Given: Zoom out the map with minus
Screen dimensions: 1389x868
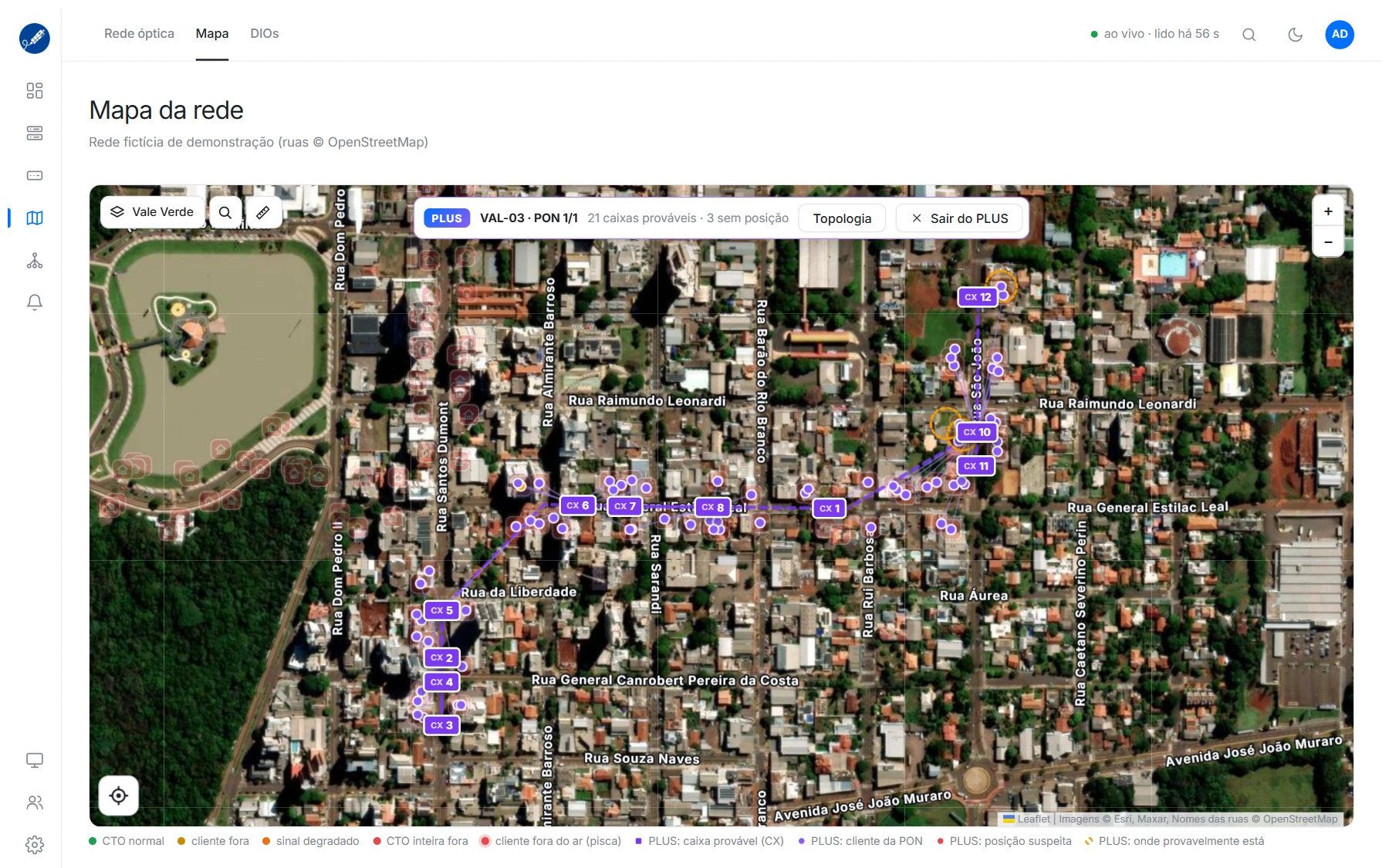Looking at the screenshot, I should point(1328,242).
